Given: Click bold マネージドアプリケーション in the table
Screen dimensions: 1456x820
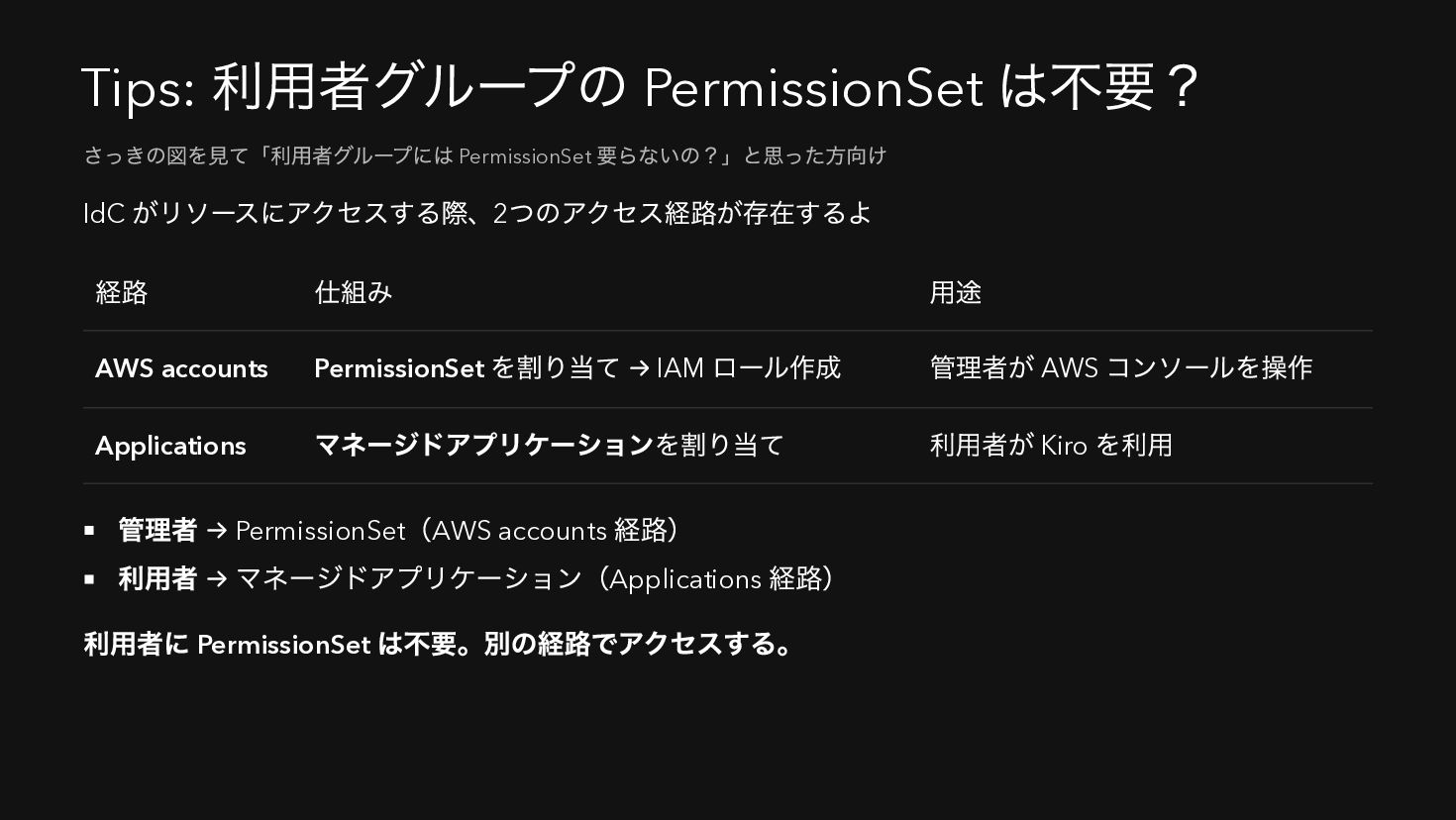Looking at the screenshot, I should point(484,446).
